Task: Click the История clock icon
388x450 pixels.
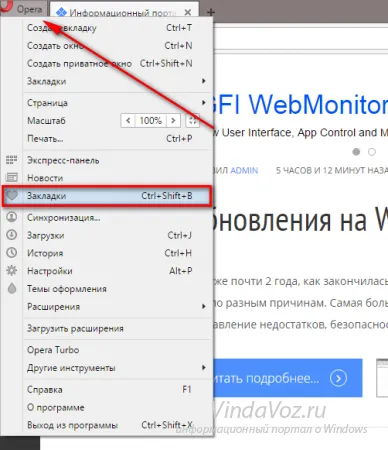Action: click(x=12, y=253)
